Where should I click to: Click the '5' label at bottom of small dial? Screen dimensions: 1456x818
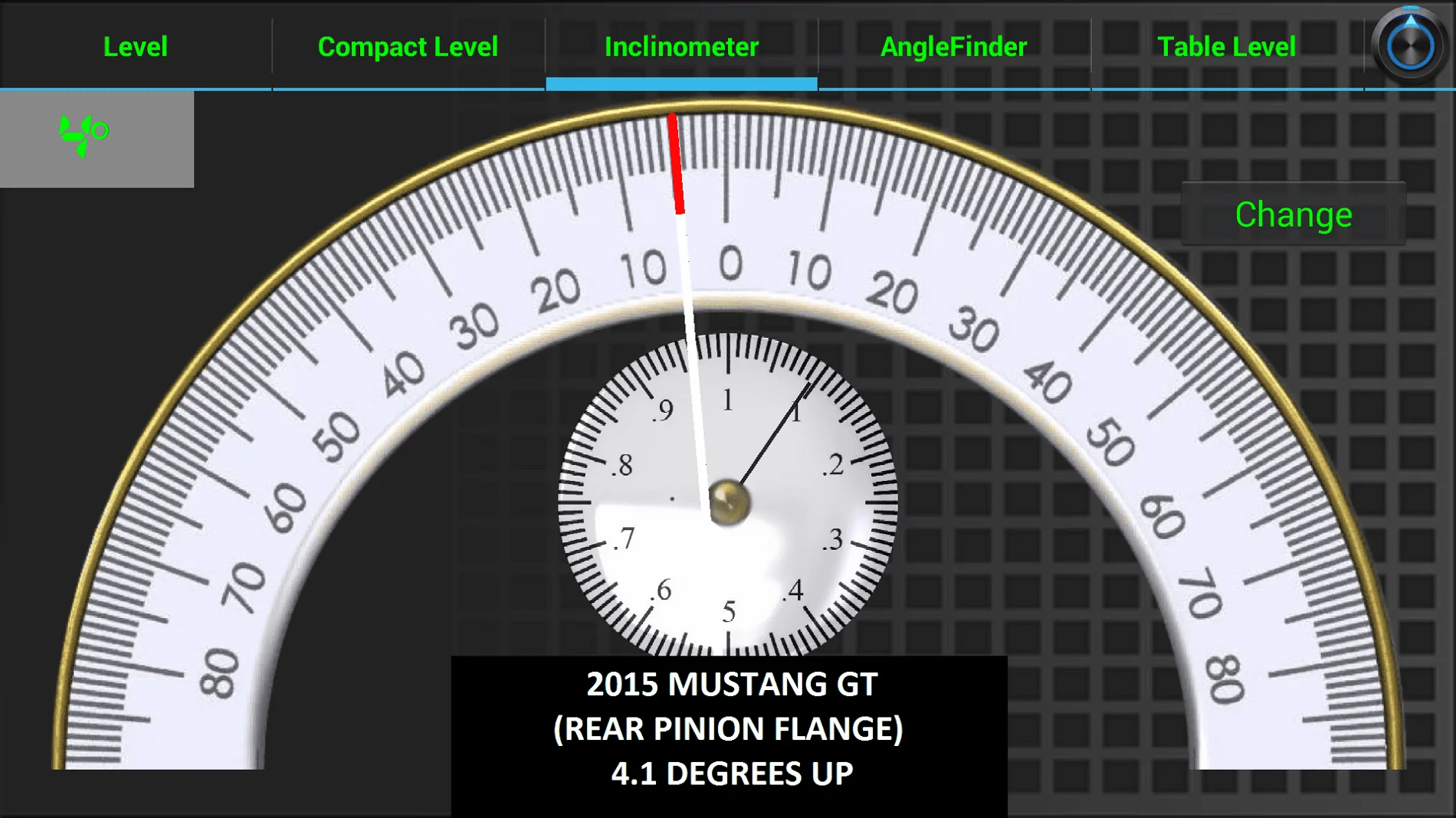pos(729,611)
